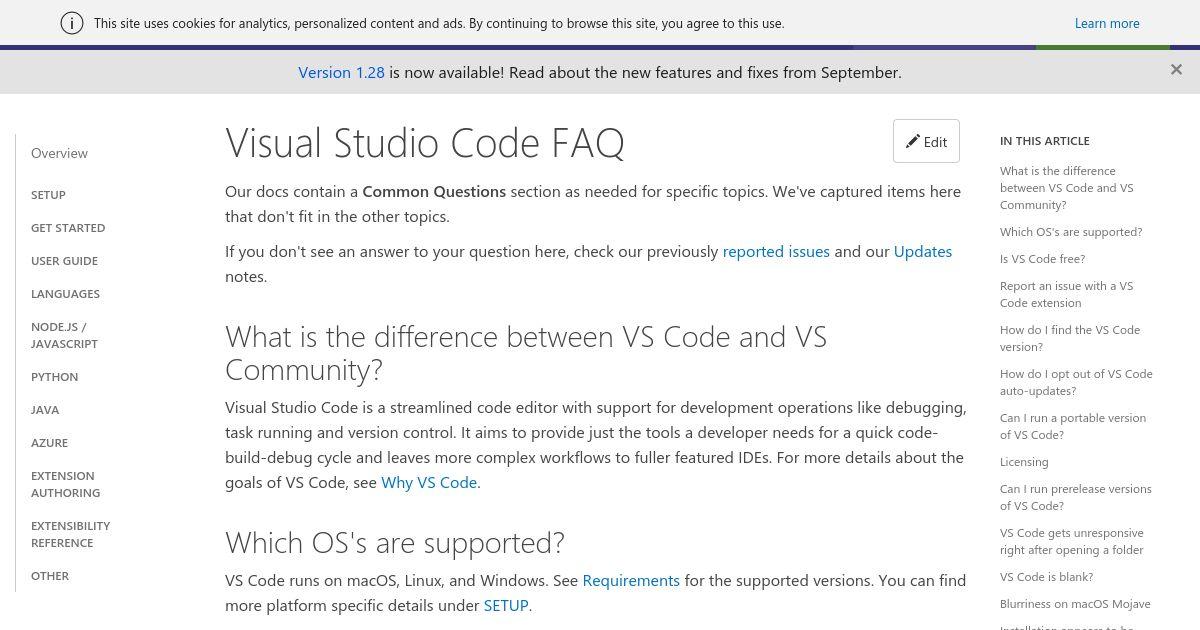The image size is (1200, 630).
Task: Expand the USER GUIDE sidebar section
Action: (64, 261)
